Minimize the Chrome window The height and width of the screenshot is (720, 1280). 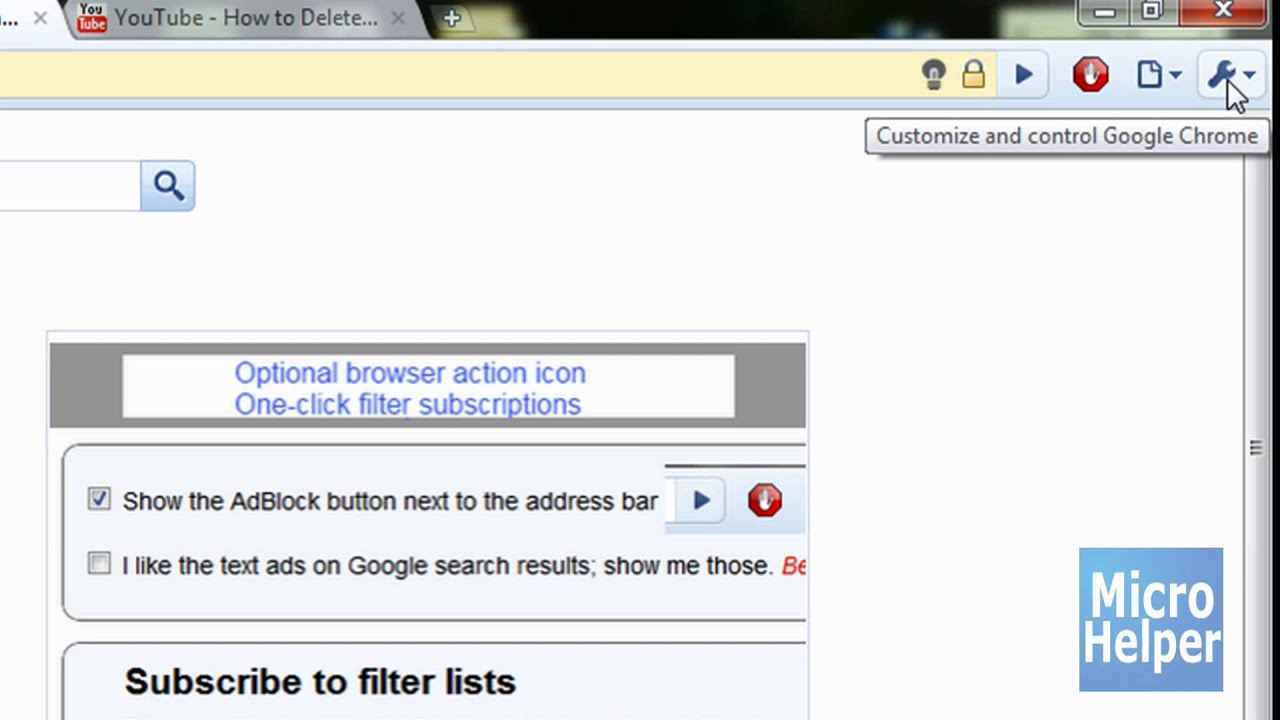pos(1105,12)
